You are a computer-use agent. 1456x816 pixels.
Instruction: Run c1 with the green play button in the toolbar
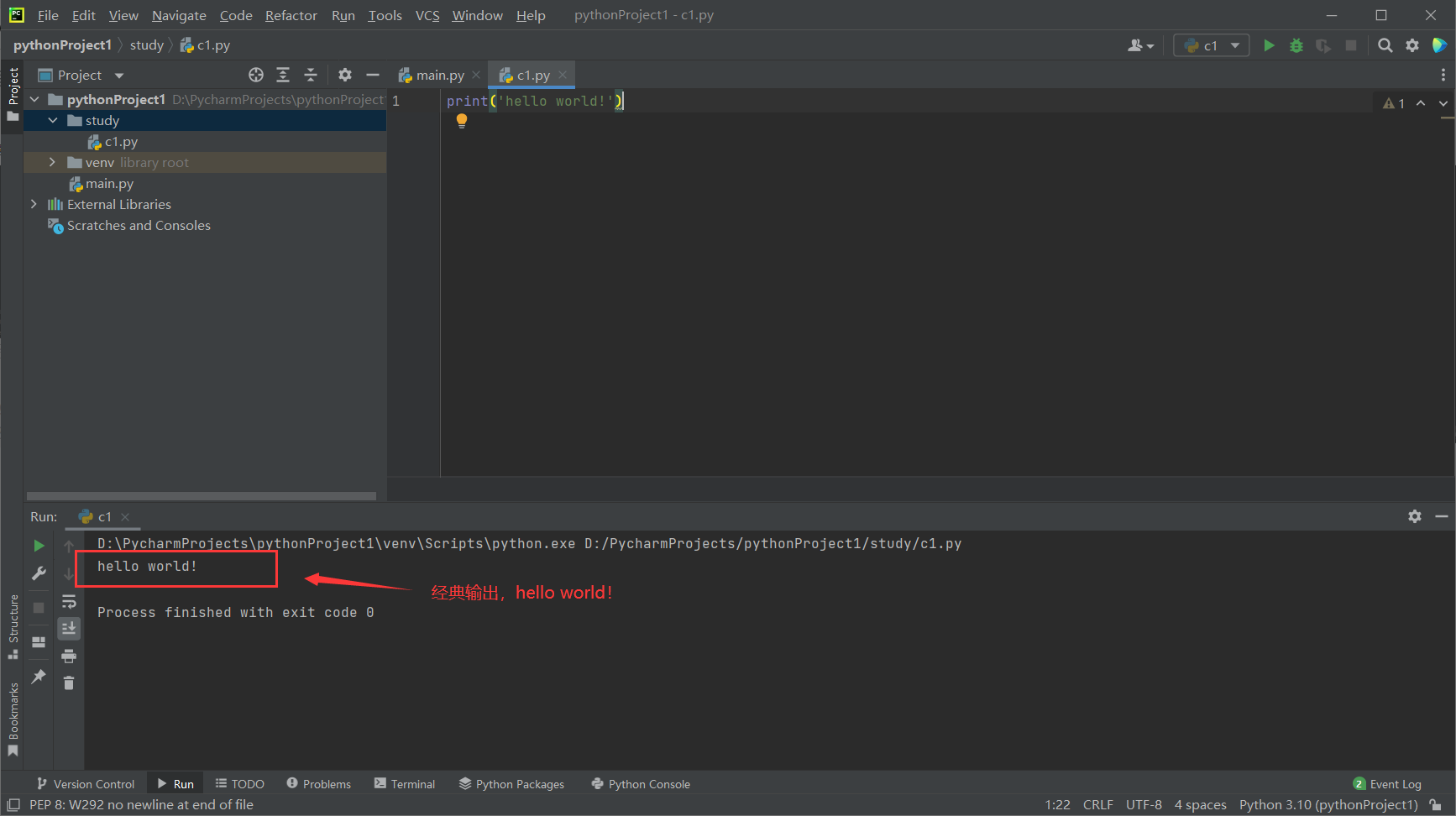pyautogui.click(x=1269, y=45)
